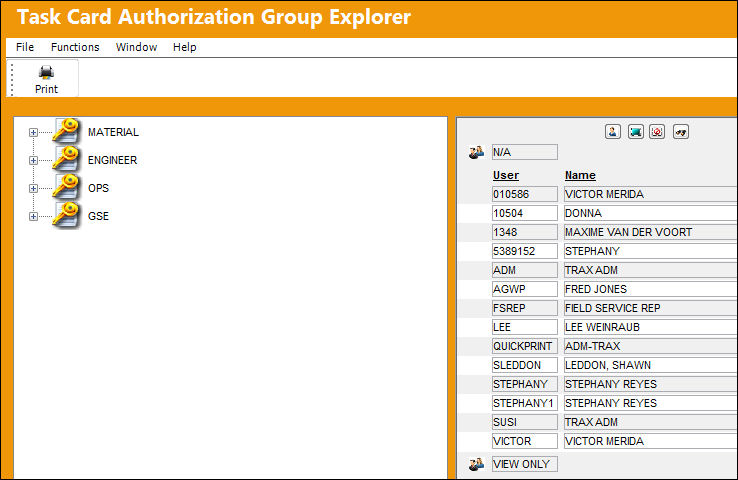The height and width of the screenshot is (480, 738).
Task: Click the user person icon button
Action: (x=613, y=132)
